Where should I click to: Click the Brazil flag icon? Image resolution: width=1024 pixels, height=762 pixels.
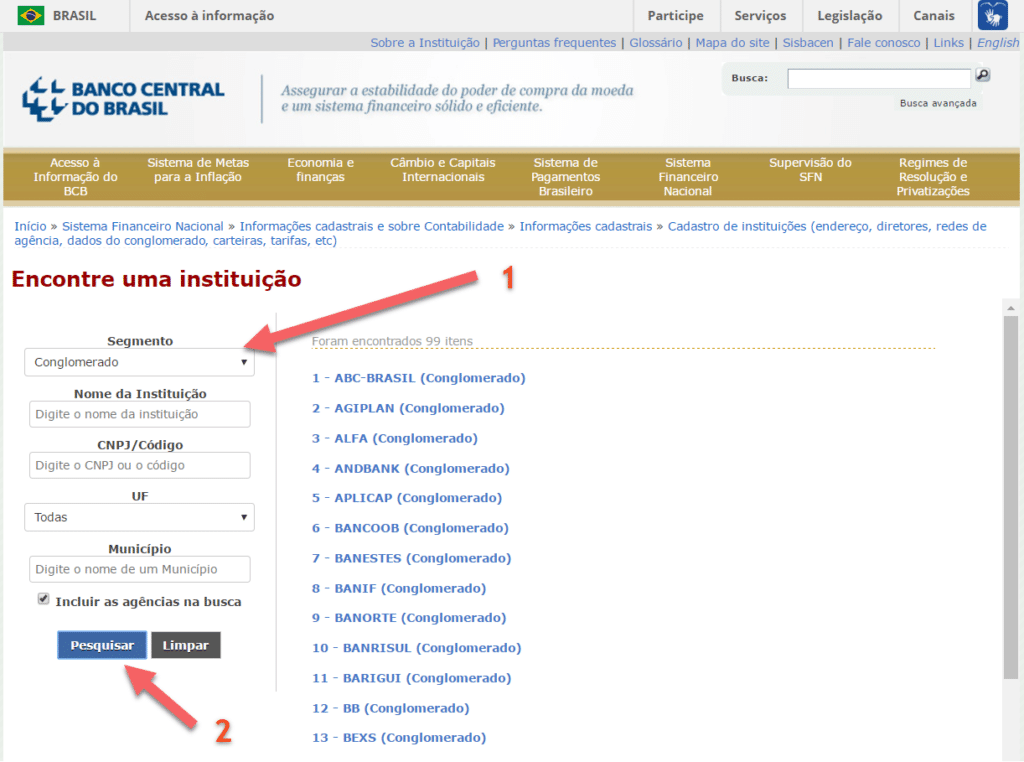tap(30, 15)
